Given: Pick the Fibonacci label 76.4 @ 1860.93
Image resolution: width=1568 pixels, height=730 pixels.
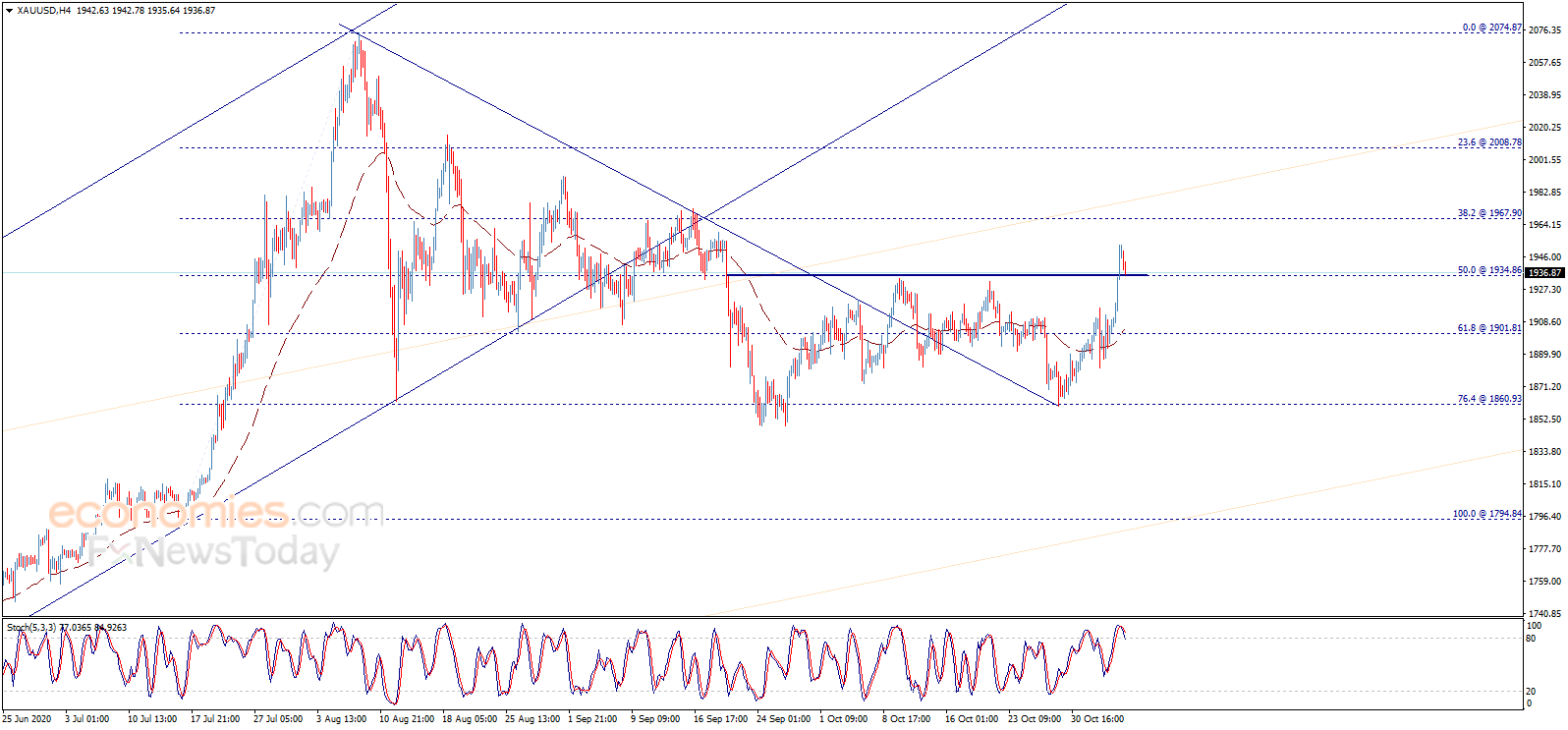Looking at the screenshot, I should click(1489, 399).
